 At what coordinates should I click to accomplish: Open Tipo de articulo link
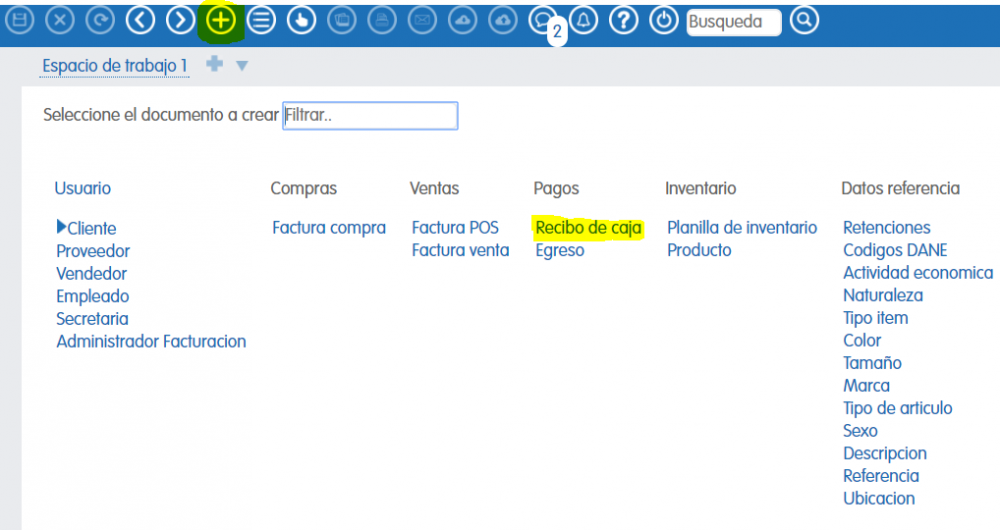coord(898,408)
